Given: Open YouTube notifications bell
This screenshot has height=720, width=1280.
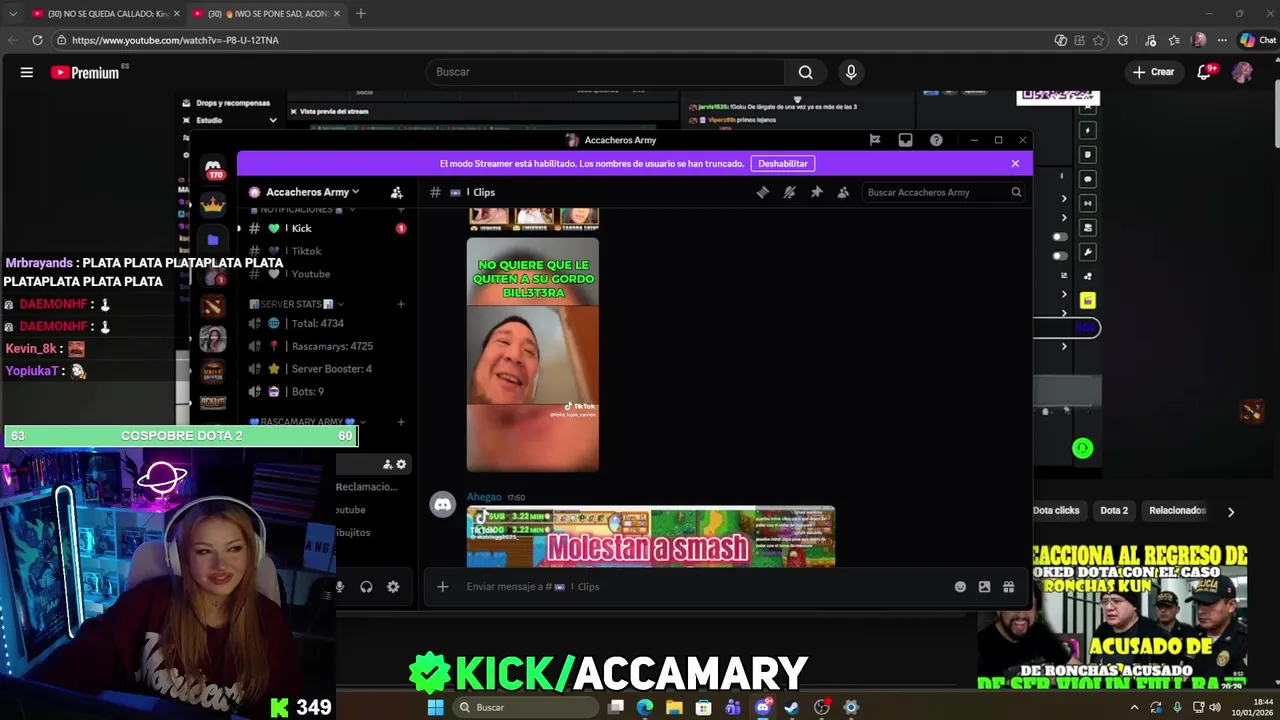Looking at the screenshot, I should [x=1204, y=72].
